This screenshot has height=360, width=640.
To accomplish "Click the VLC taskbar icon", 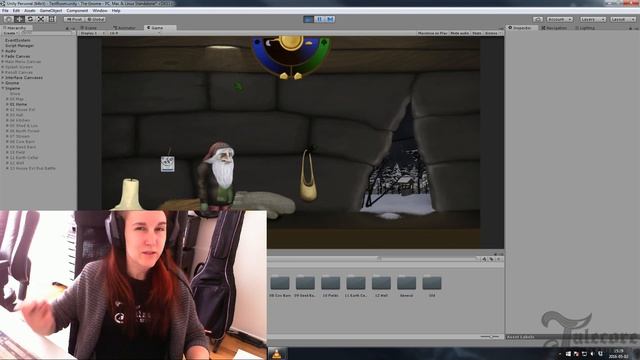I will 277,354.
